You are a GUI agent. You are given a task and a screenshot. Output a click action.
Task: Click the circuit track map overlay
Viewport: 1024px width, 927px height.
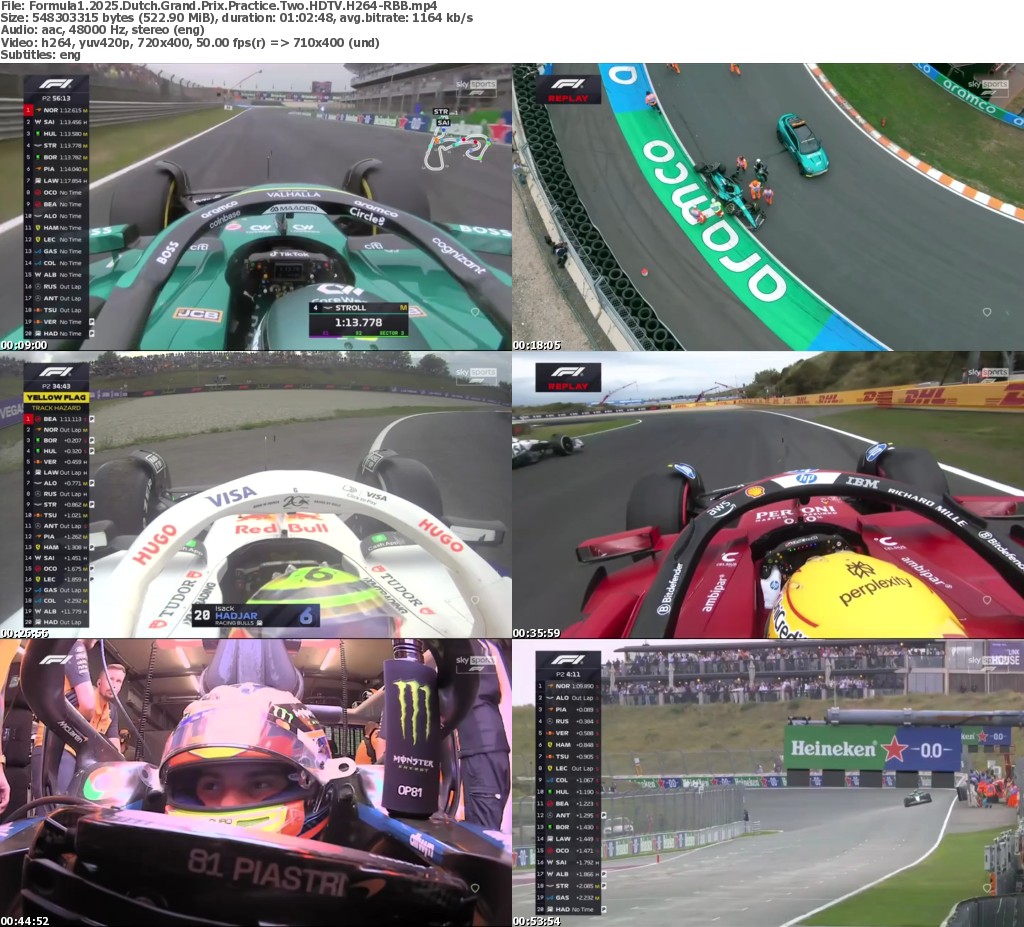coord(455,148)
